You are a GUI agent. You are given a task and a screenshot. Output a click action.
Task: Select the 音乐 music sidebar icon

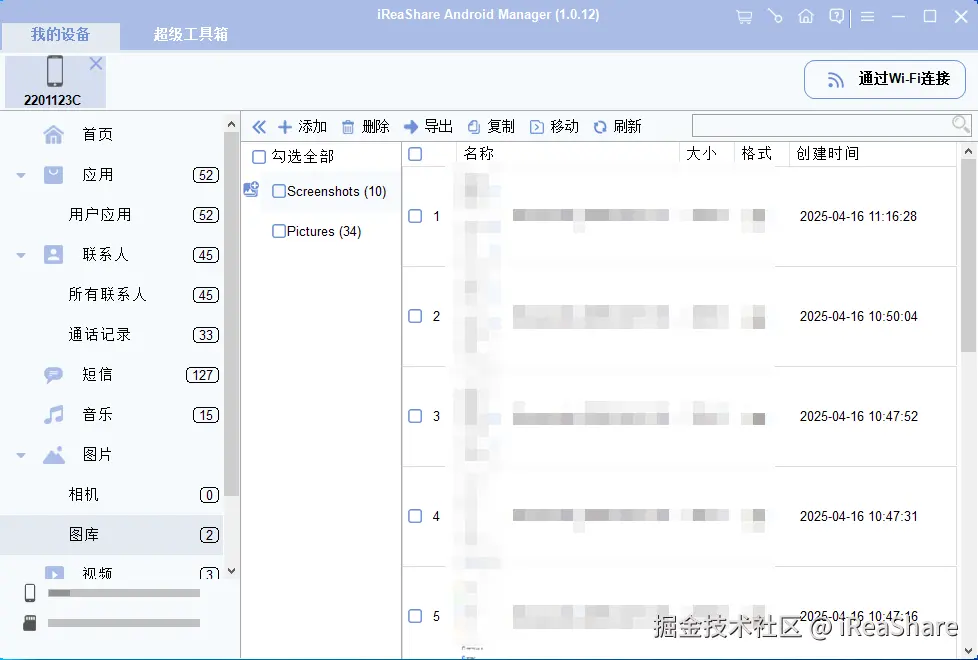52,415
